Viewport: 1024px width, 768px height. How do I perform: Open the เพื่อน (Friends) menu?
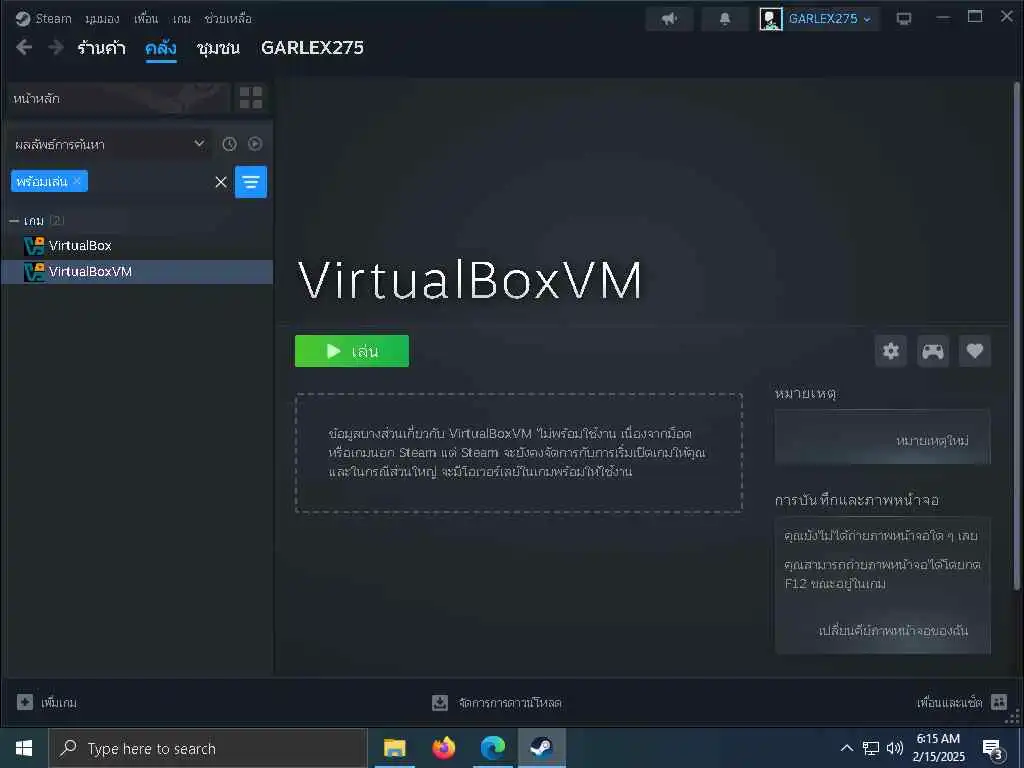point(146,18)
